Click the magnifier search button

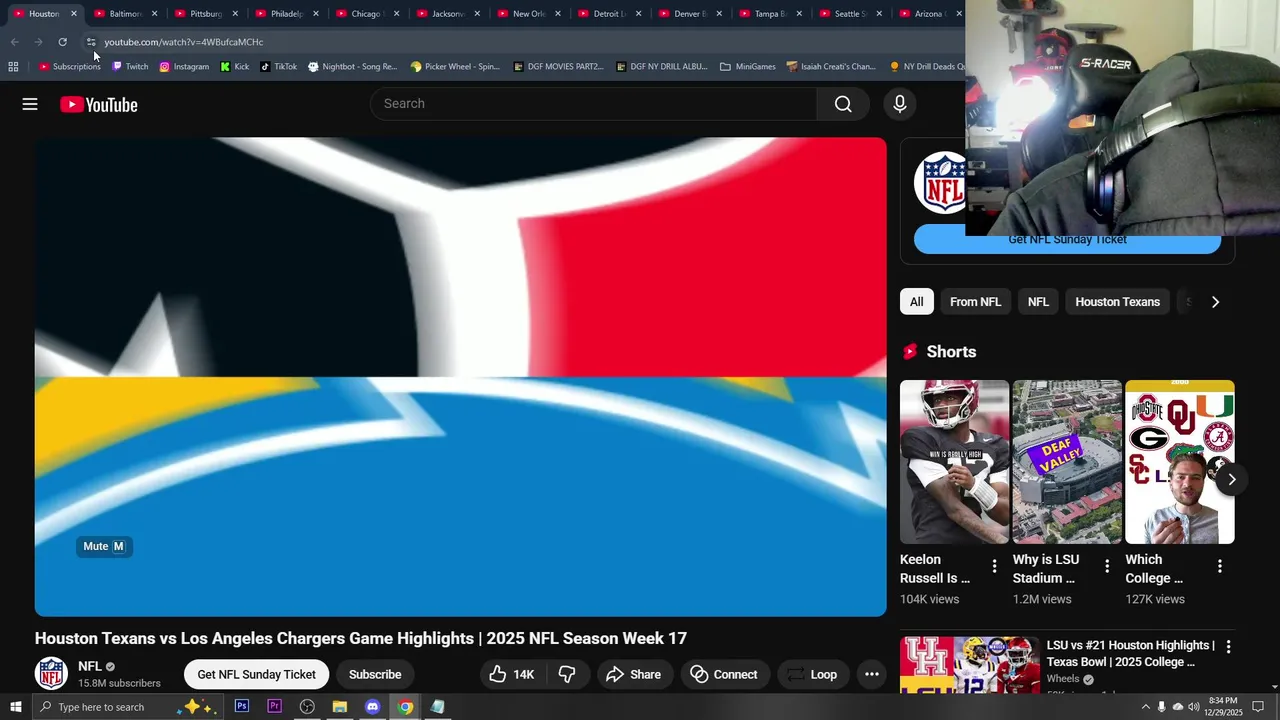point(843,104)
